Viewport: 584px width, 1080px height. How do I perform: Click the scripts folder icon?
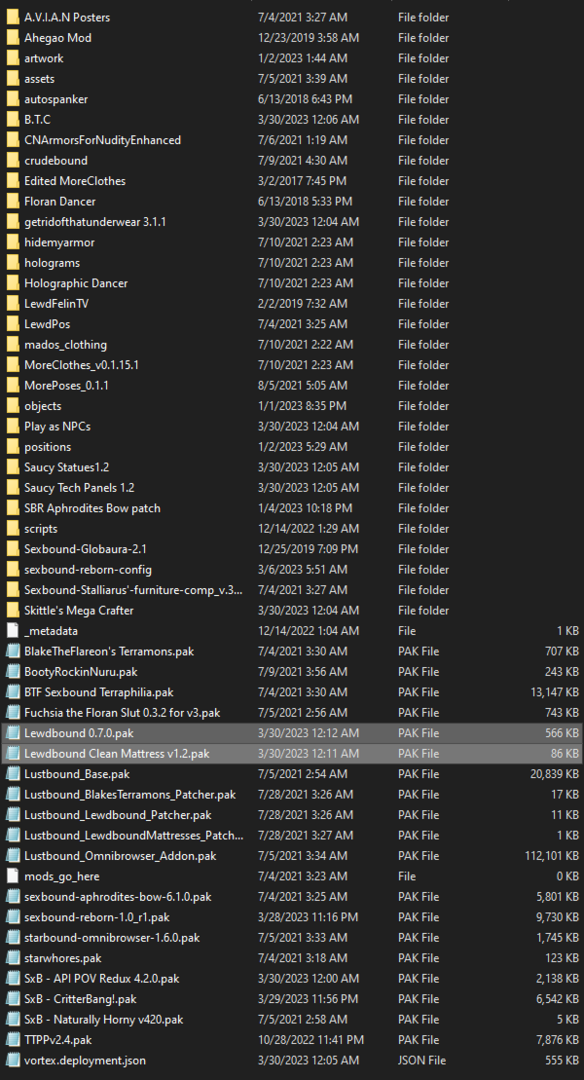[12, 529]
